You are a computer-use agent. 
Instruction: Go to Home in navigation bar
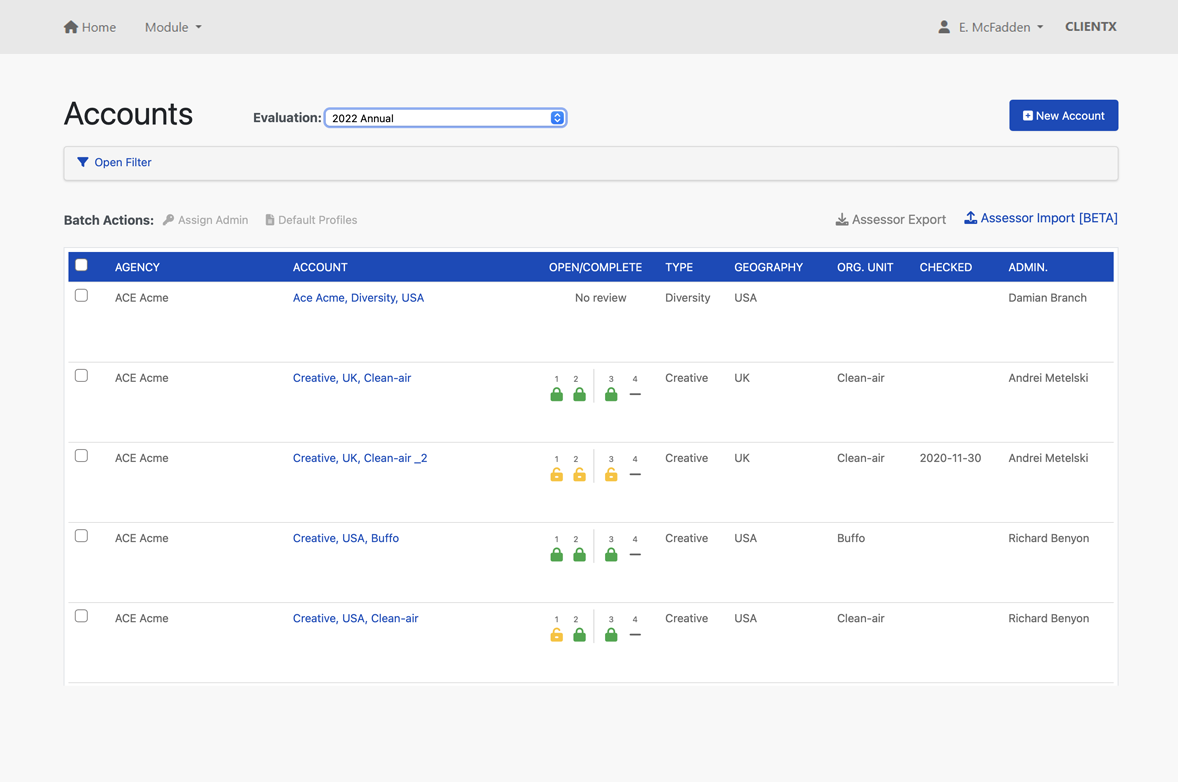[x=90, y=27]
